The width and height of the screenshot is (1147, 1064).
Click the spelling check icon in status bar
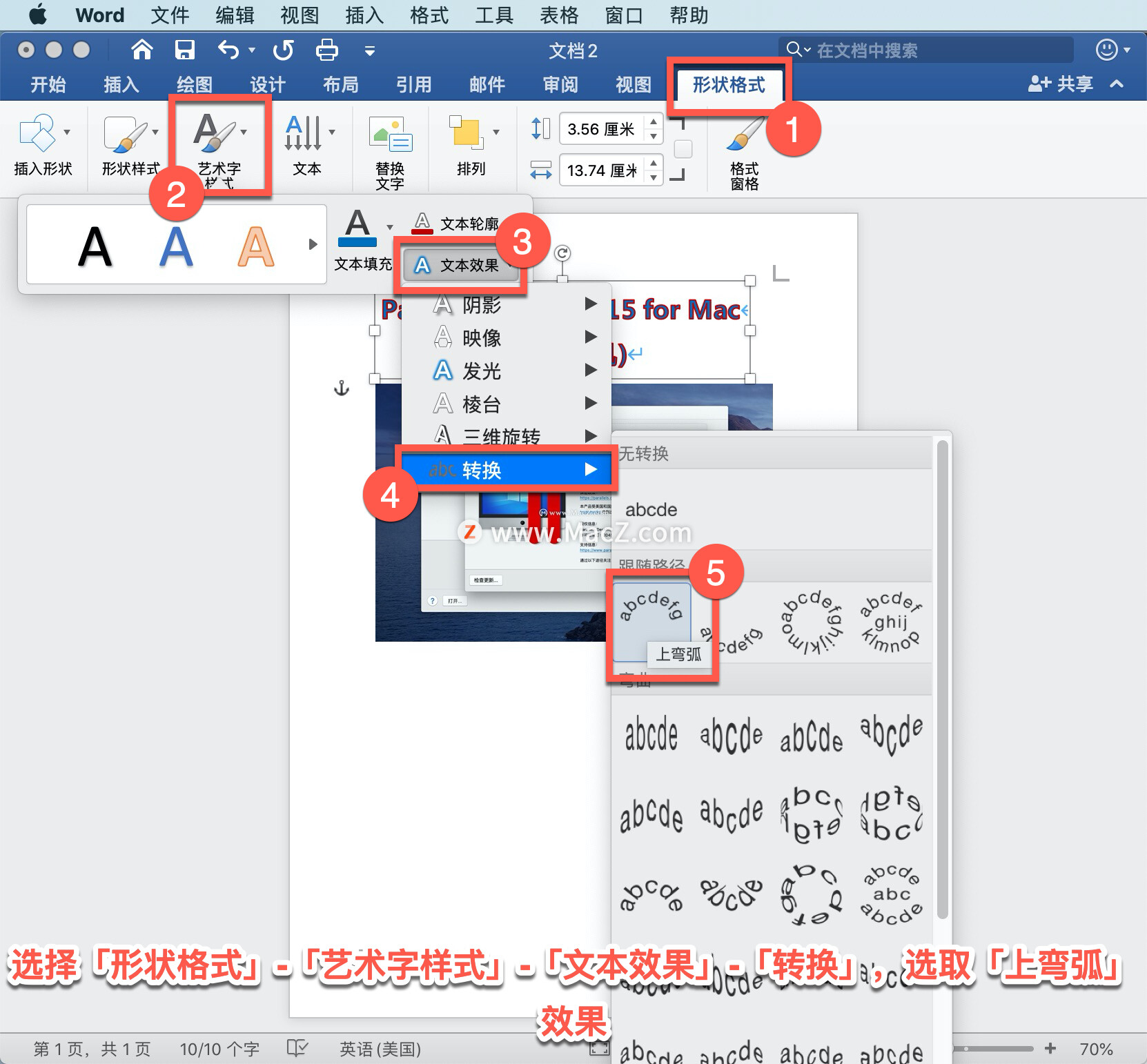click(x=297, y=1049)
